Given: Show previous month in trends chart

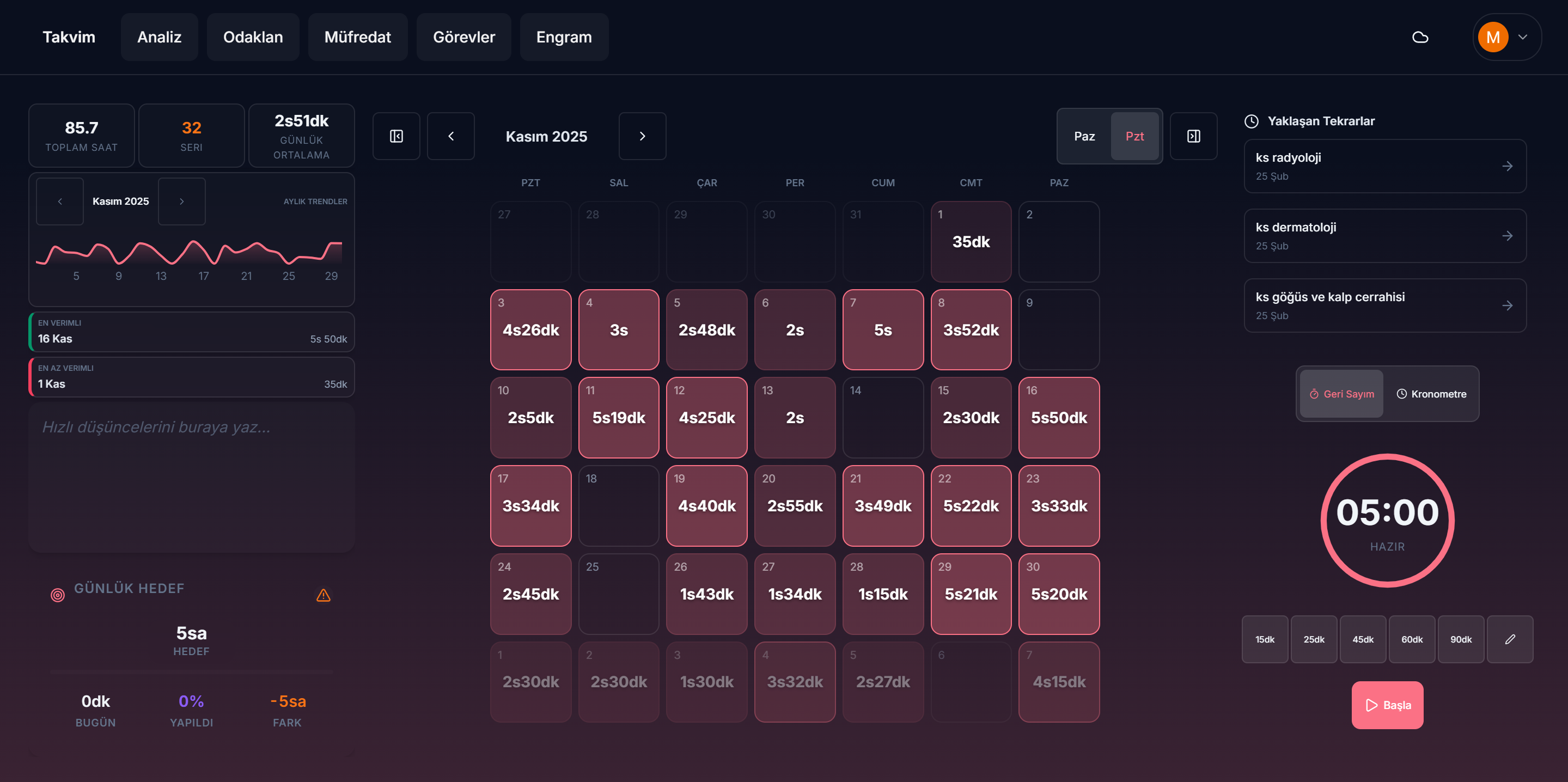Looking at the screenshot, I should 60,201.
